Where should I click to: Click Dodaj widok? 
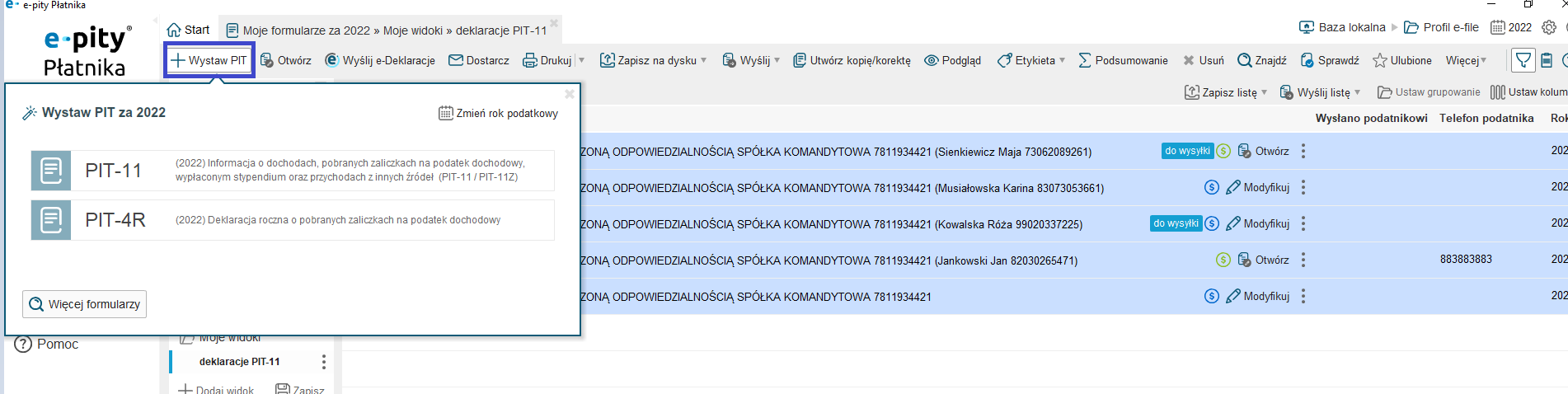coord(216,390)
